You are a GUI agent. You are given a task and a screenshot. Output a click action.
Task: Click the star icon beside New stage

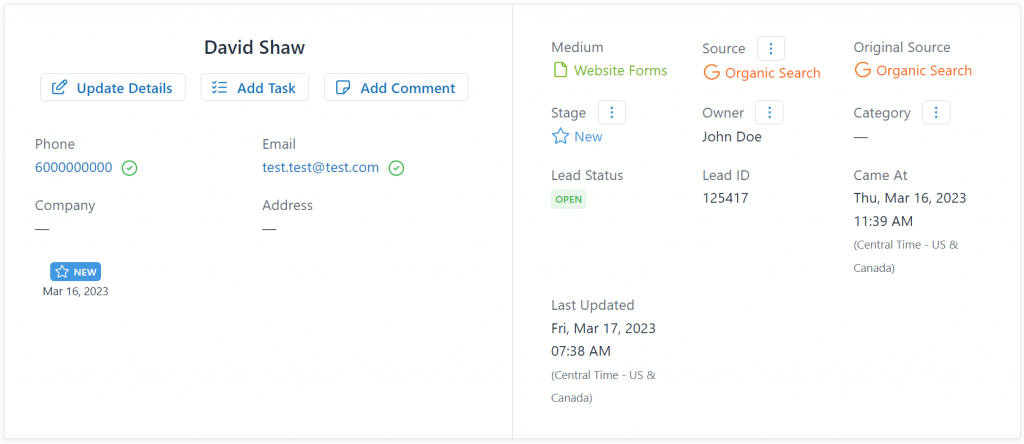[x=560, y=136]
